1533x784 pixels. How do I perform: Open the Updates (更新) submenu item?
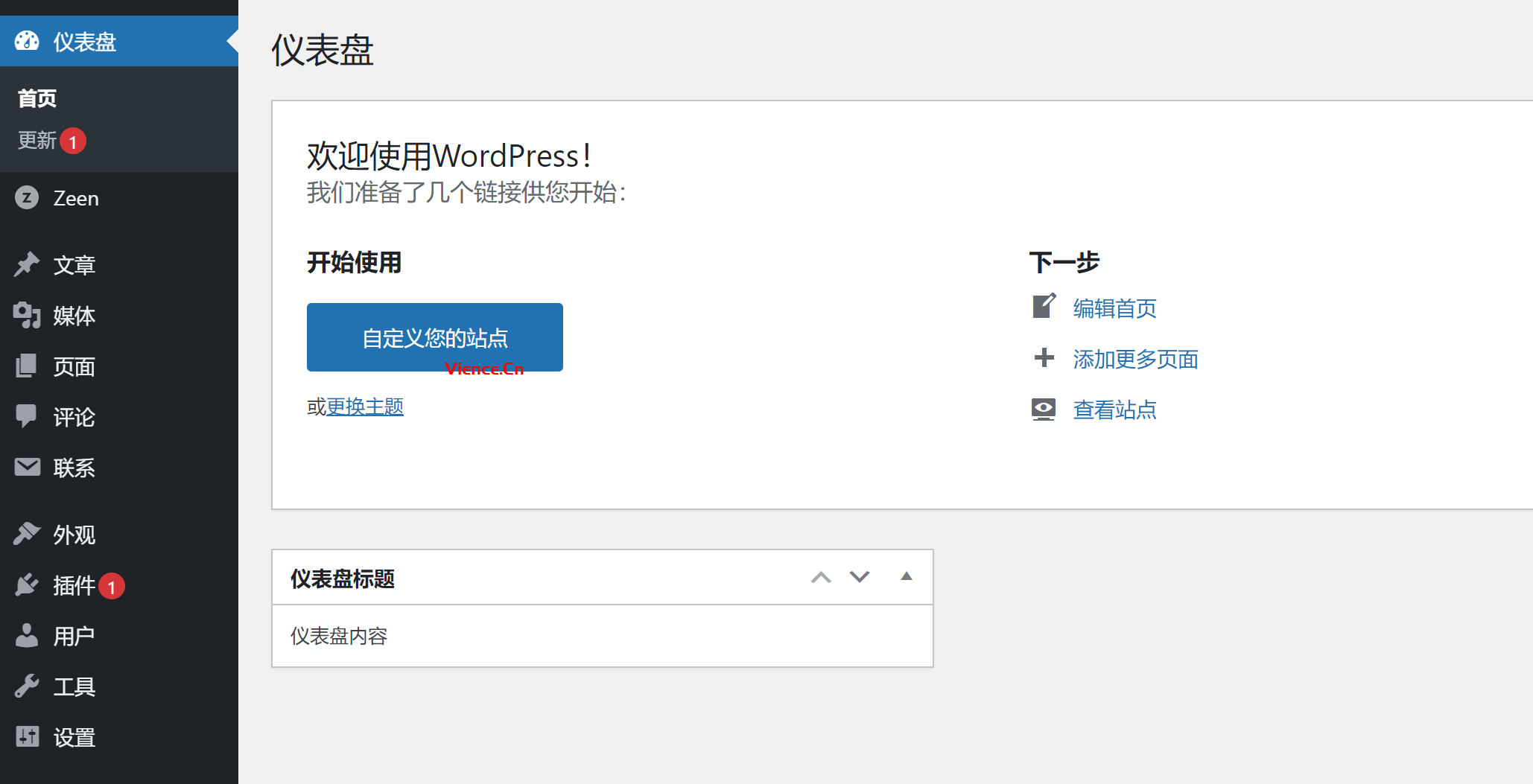[37, 140]
